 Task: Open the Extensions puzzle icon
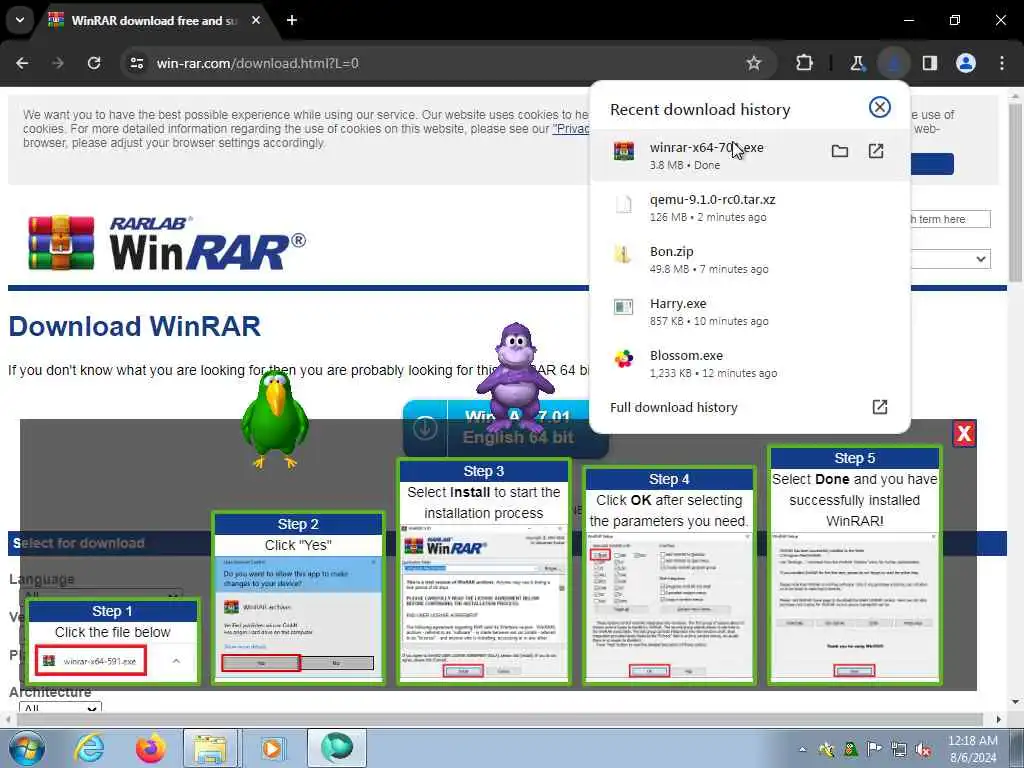805,63
